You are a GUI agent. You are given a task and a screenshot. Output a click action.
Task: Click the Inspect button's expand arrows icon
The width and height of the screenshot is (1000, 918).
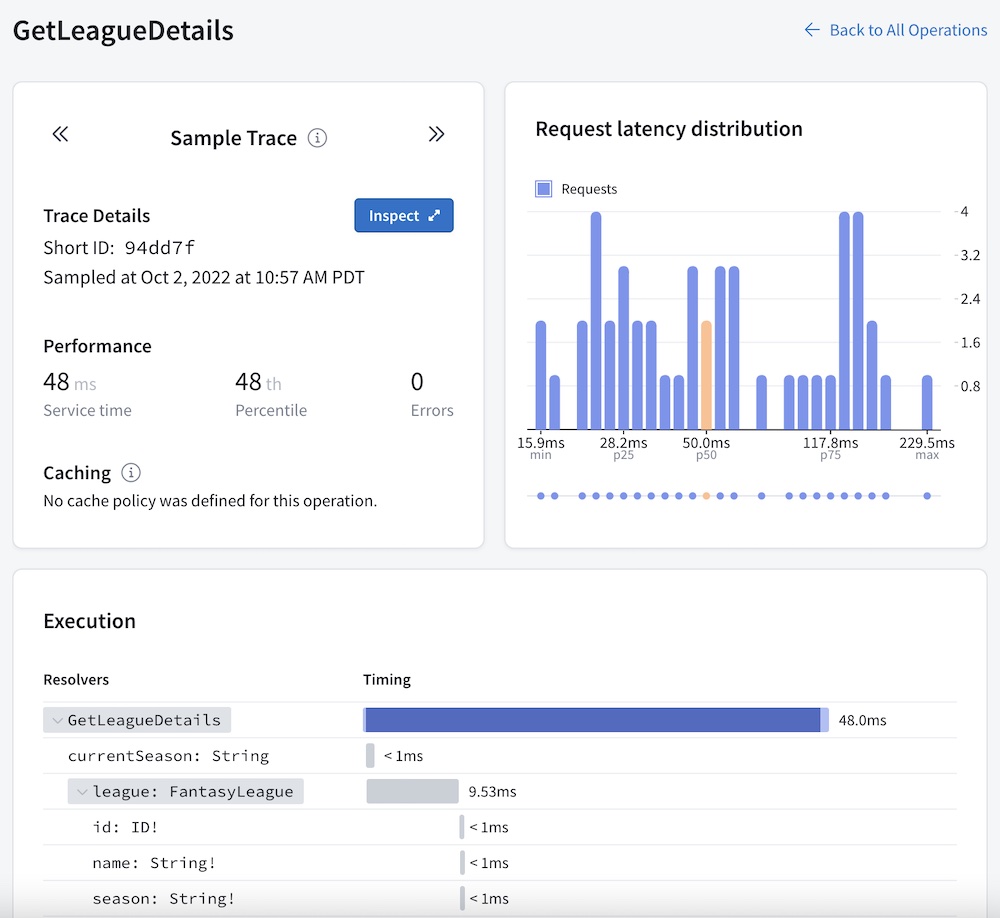[434, 216]
